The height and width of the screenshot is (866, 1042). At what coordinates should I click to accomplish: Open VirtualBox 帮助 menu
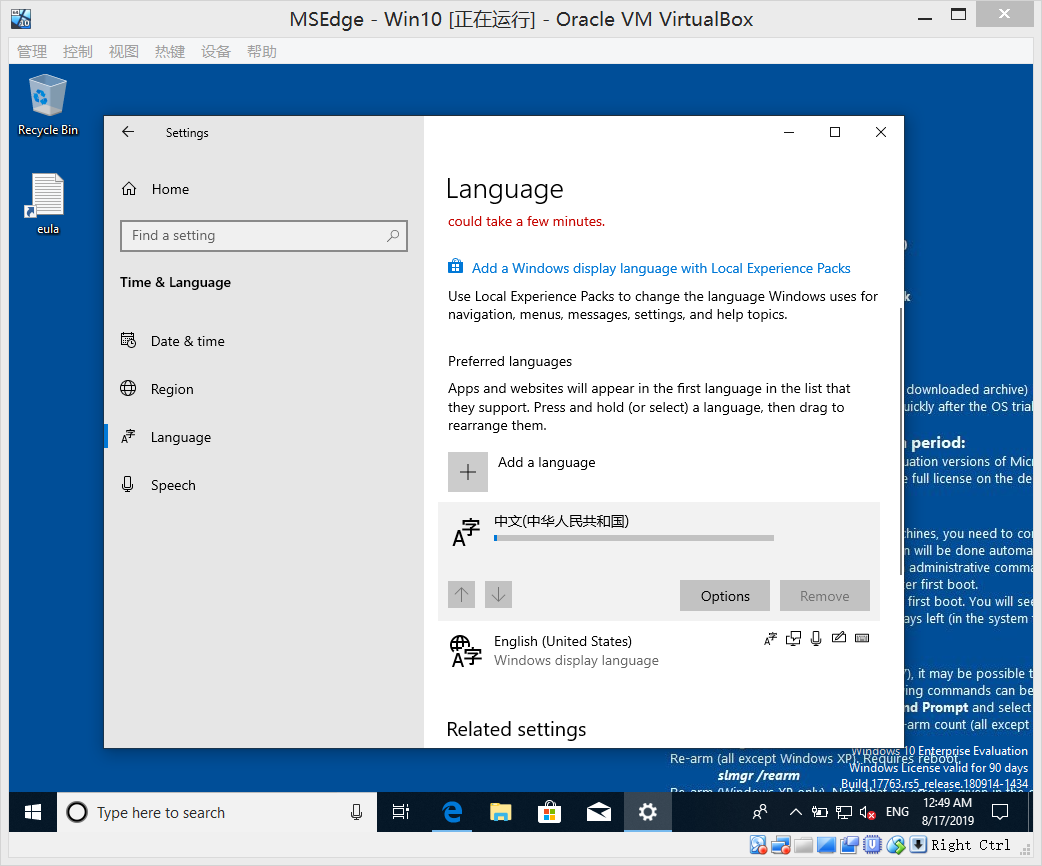point(262,52)
